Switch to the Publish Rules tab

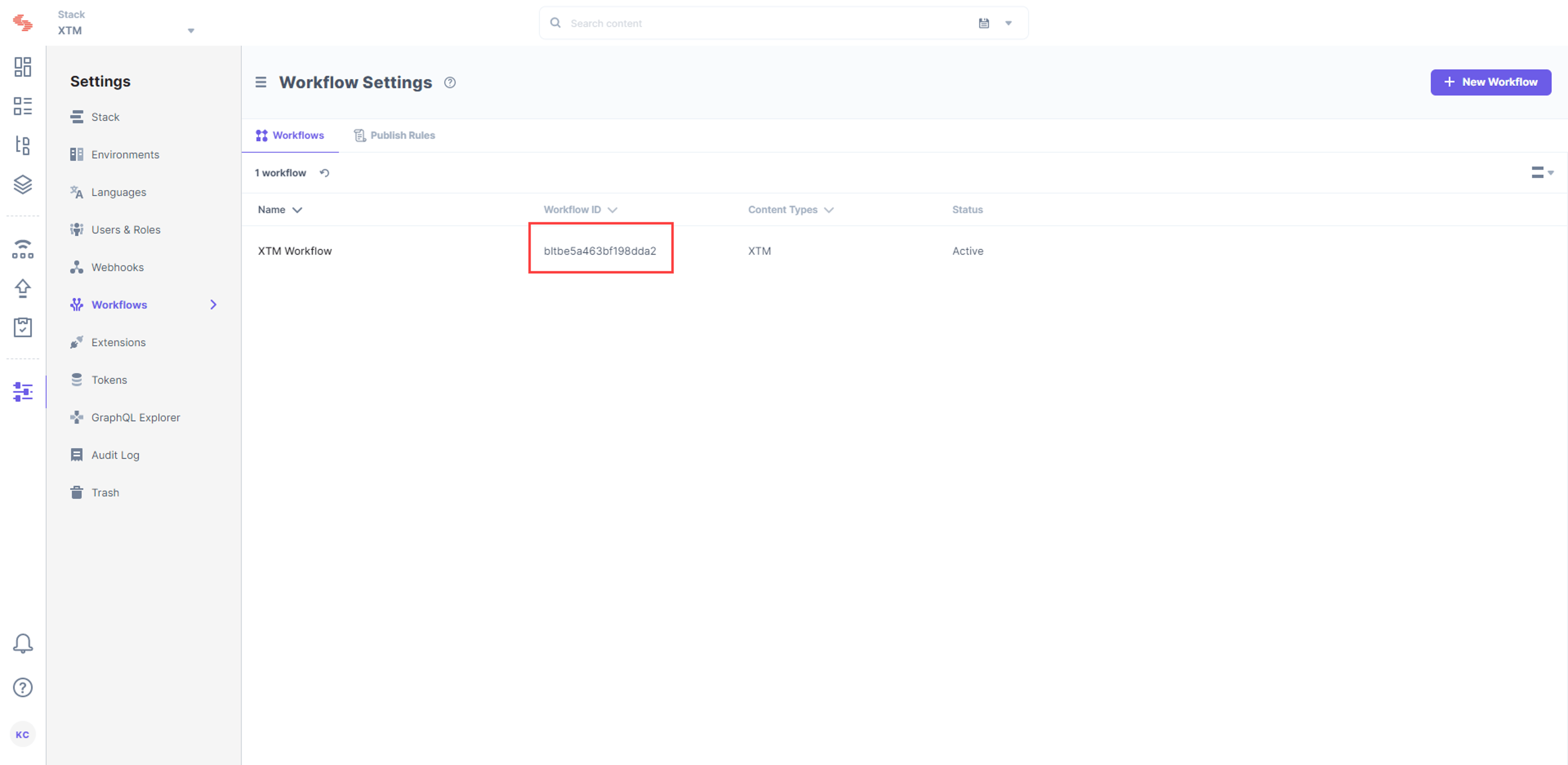point(394,135)
